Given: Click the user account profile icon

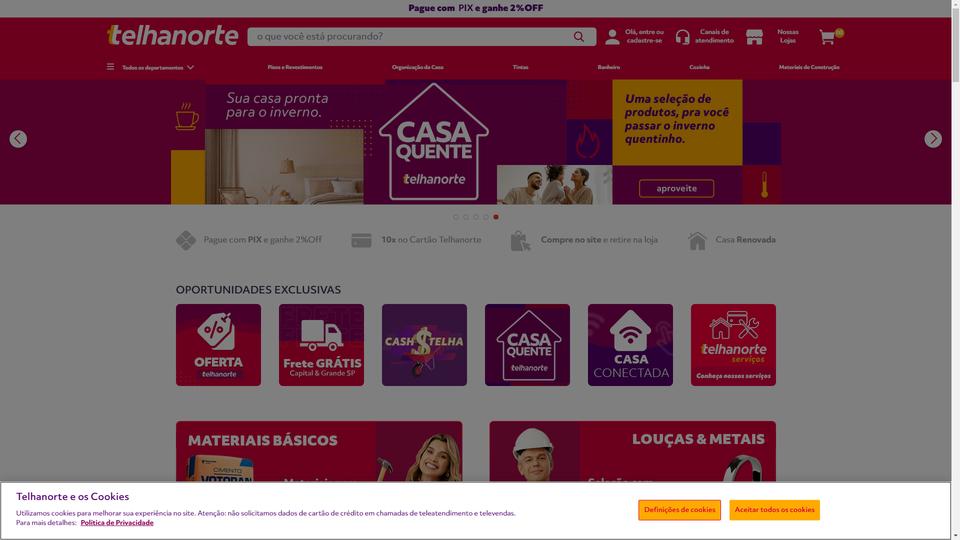Looking at the screenshot, I should (x=612, y=37).
